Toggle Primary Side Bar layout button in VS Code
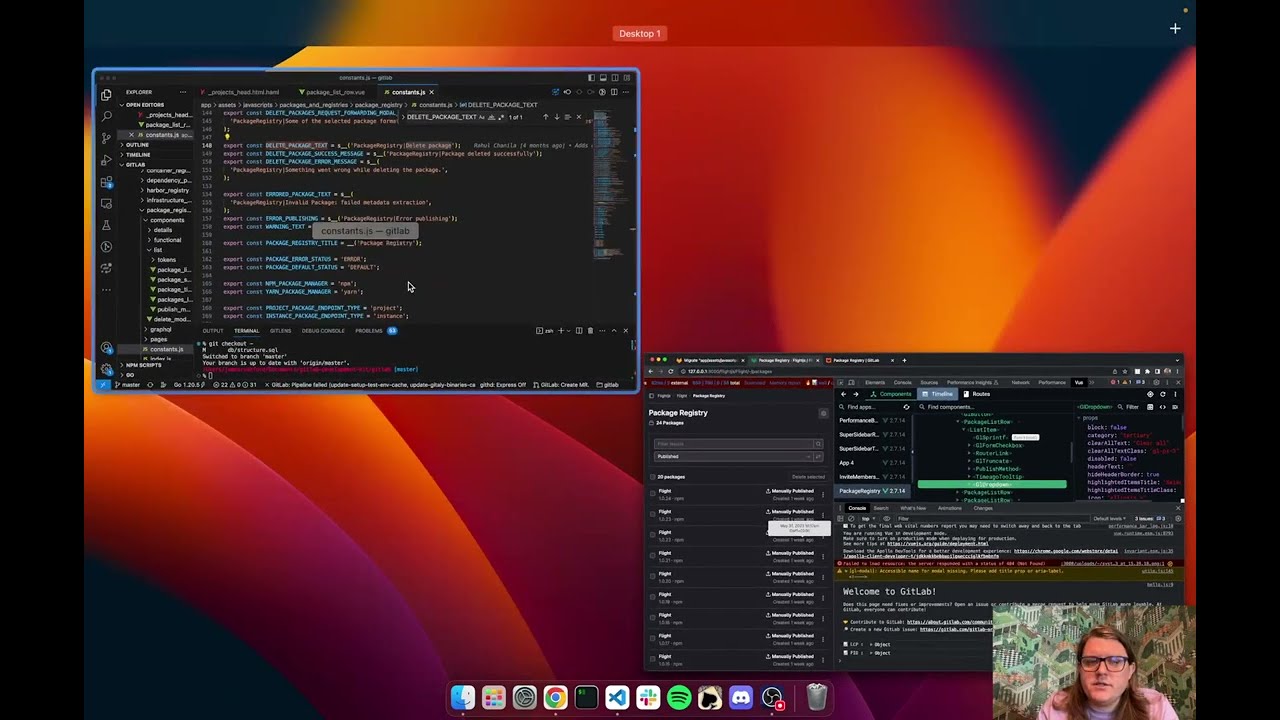 tap(591, 77)
